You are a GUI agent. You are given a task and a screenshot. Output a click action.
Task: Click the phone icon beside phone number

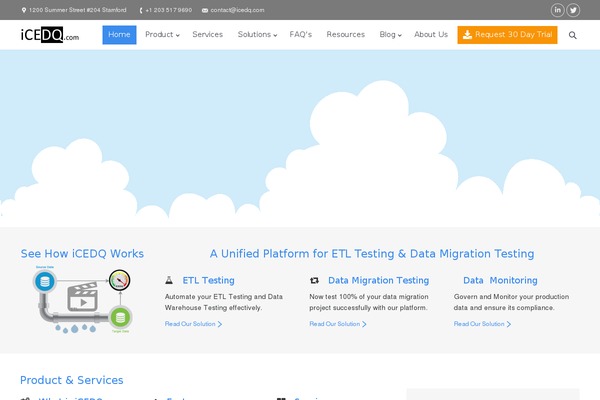[x=141, y=10]
